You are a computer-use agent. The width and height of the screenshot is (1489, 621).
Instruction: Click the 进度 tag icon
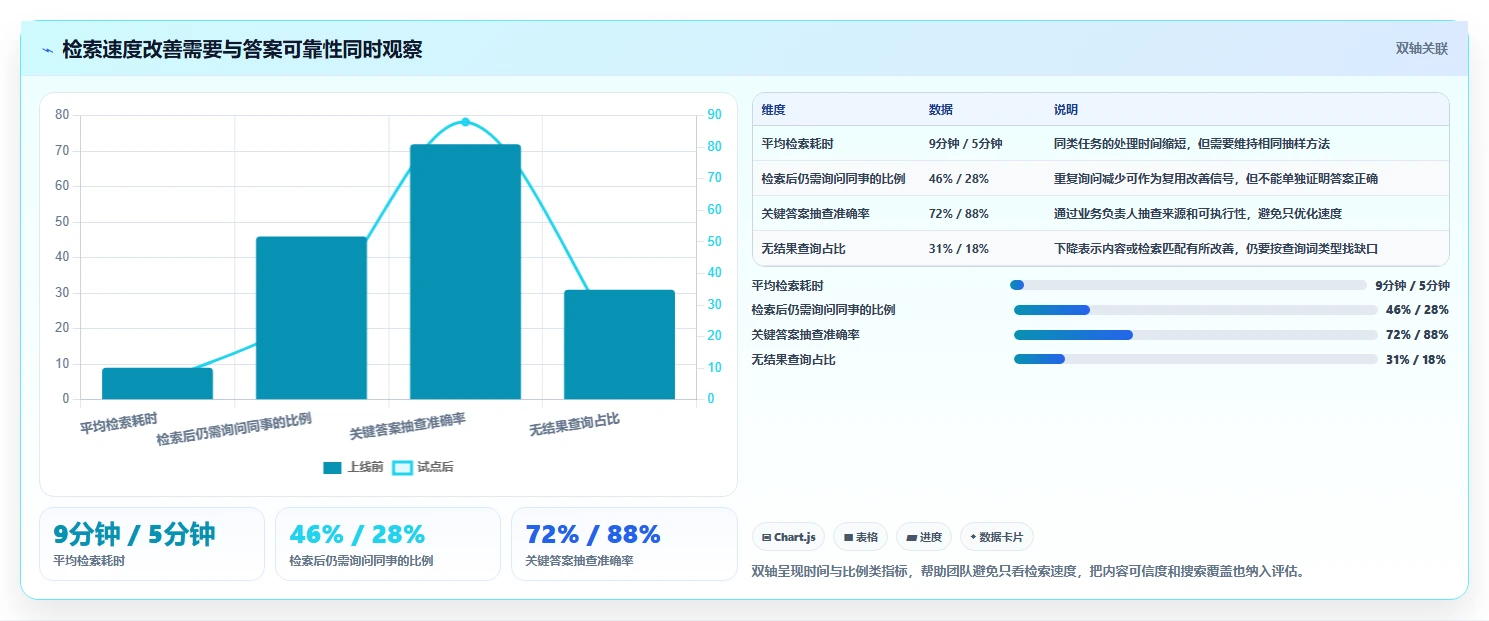click(911, 538)
